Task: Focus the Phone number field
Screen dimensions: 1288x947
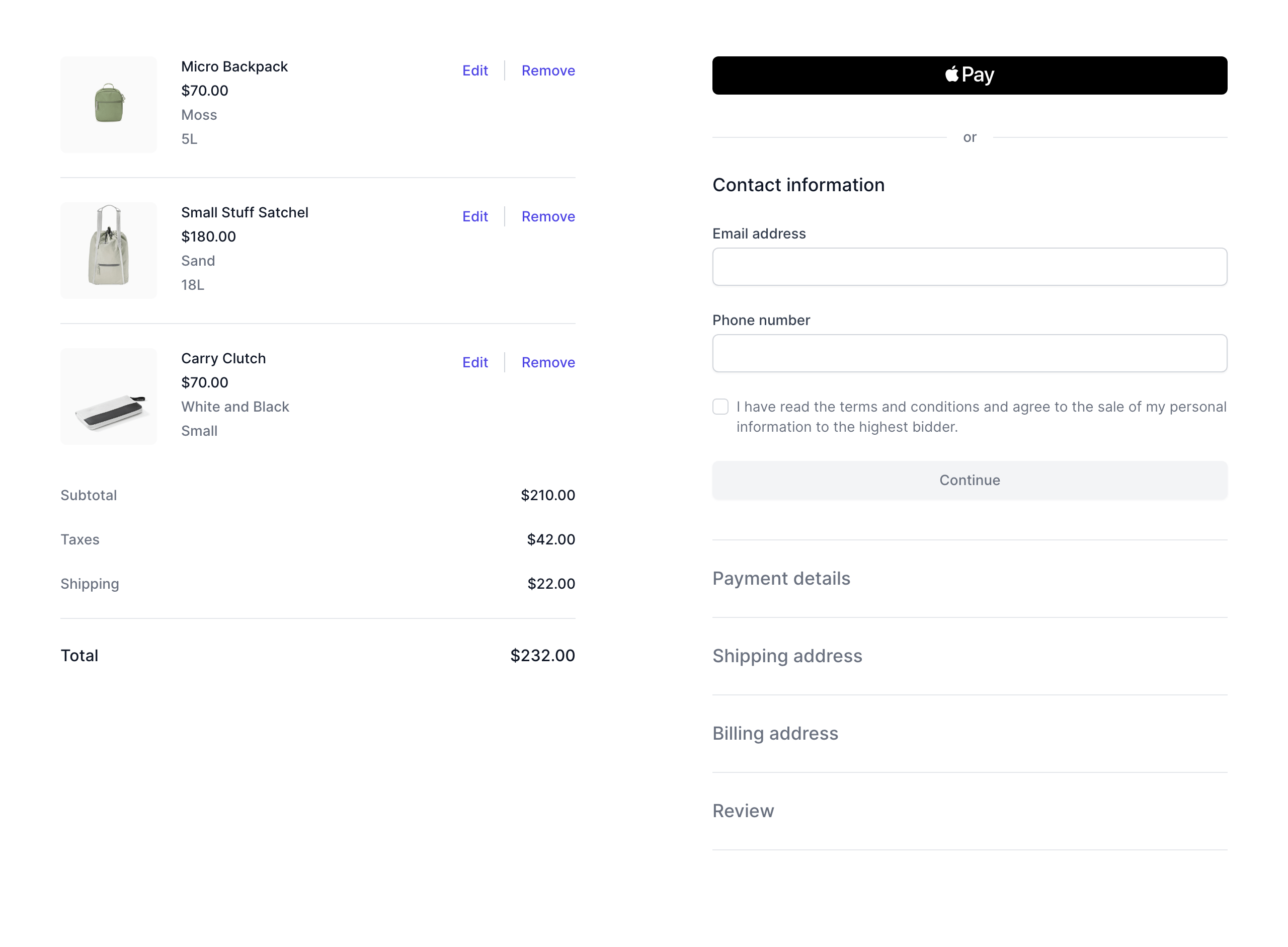Action: click(x=970, y=353)
